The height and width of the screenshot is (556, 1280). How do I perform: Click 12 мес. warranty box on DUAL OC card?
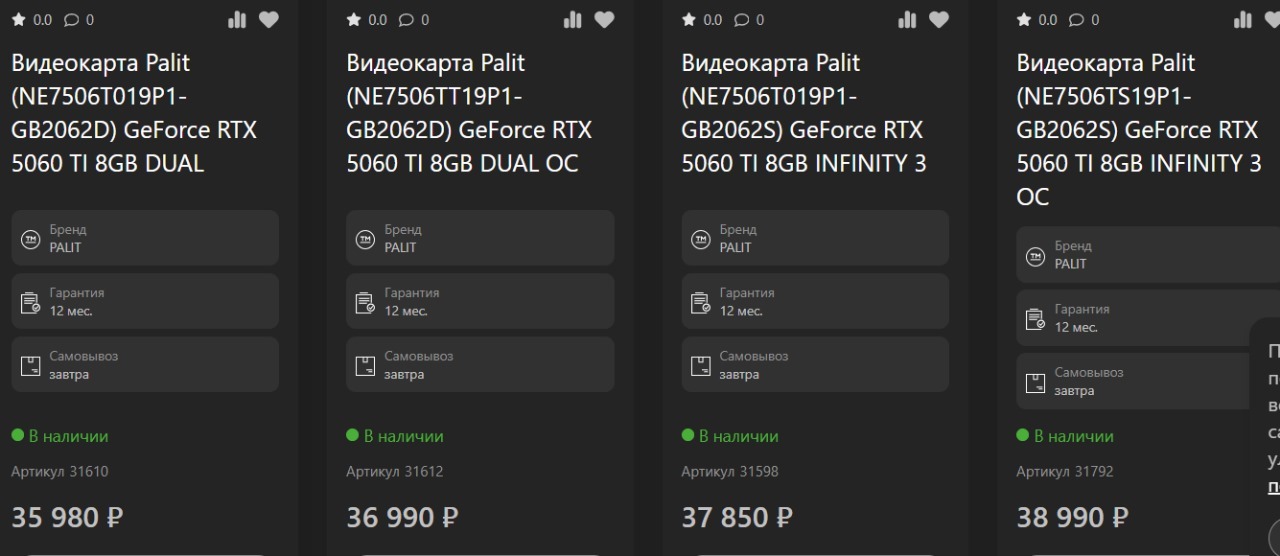coord(480,301)
